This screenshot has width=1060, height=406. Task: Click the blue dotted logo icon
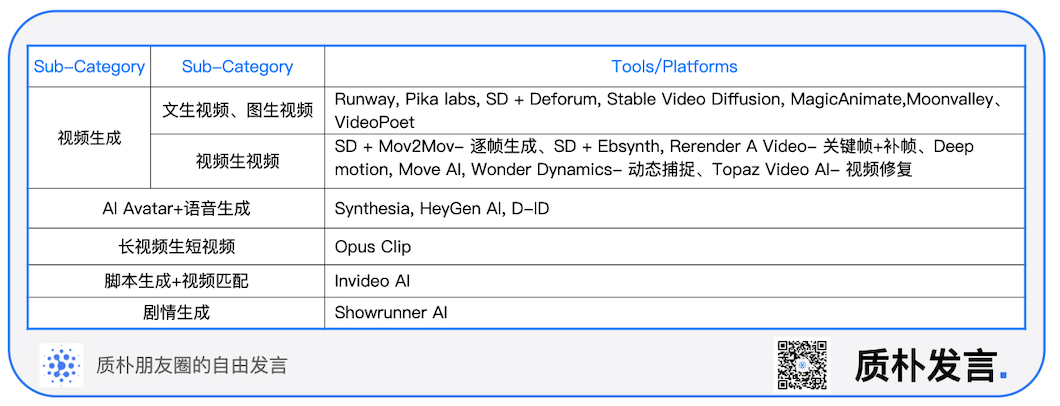tap(62, 365)
